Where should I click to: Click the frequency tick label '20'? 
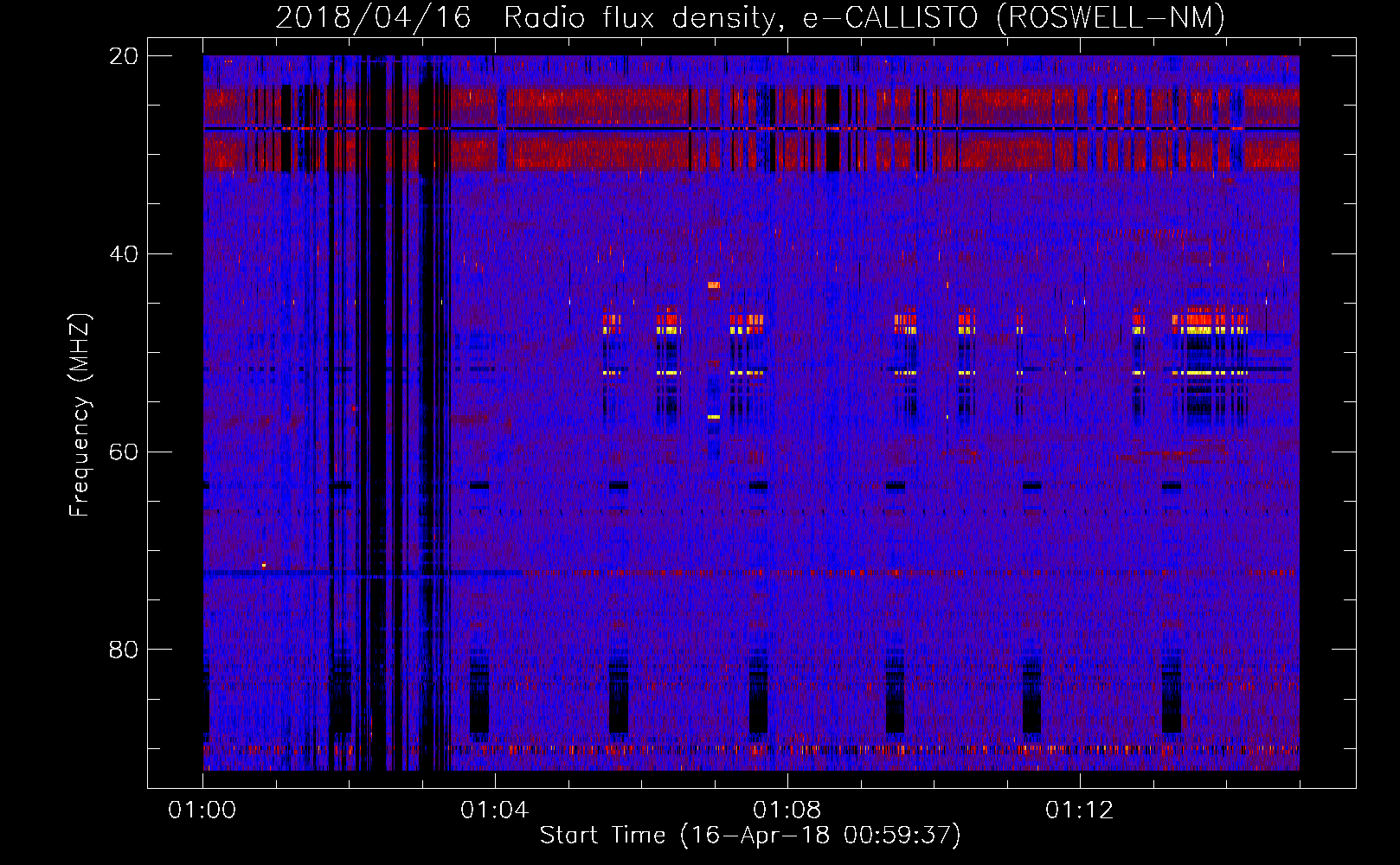[x=124, y=55]
